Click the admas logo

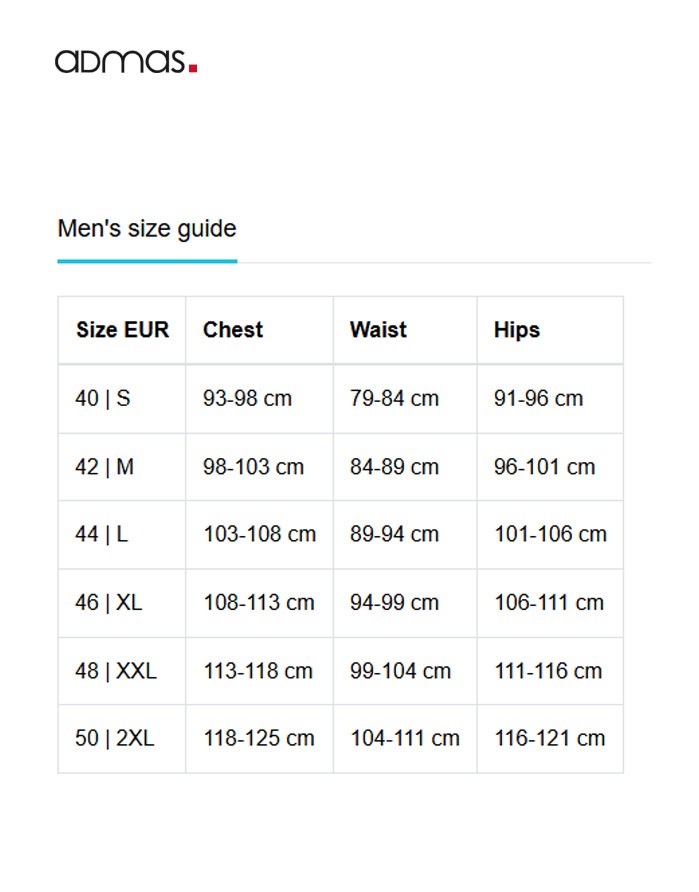126,61
